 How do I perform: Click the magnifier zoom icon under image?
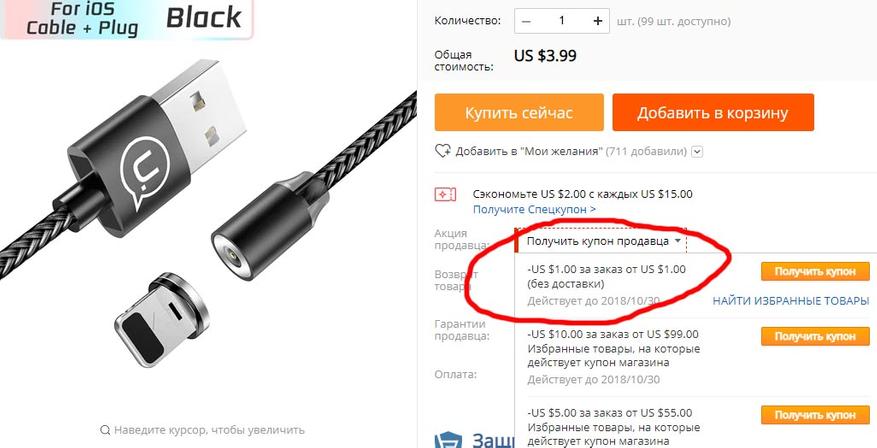(105, 430)
